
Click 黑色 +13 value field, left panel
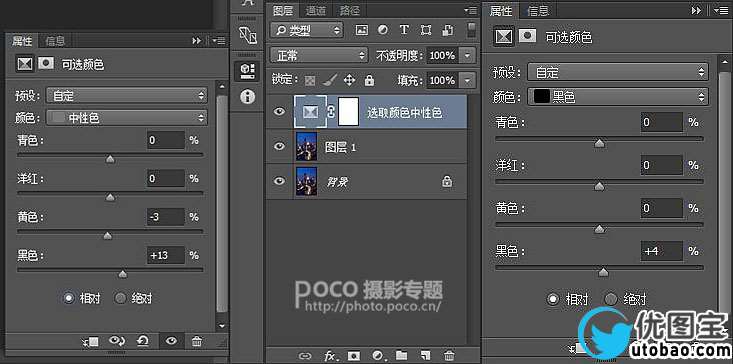click(x=166, y=255)
